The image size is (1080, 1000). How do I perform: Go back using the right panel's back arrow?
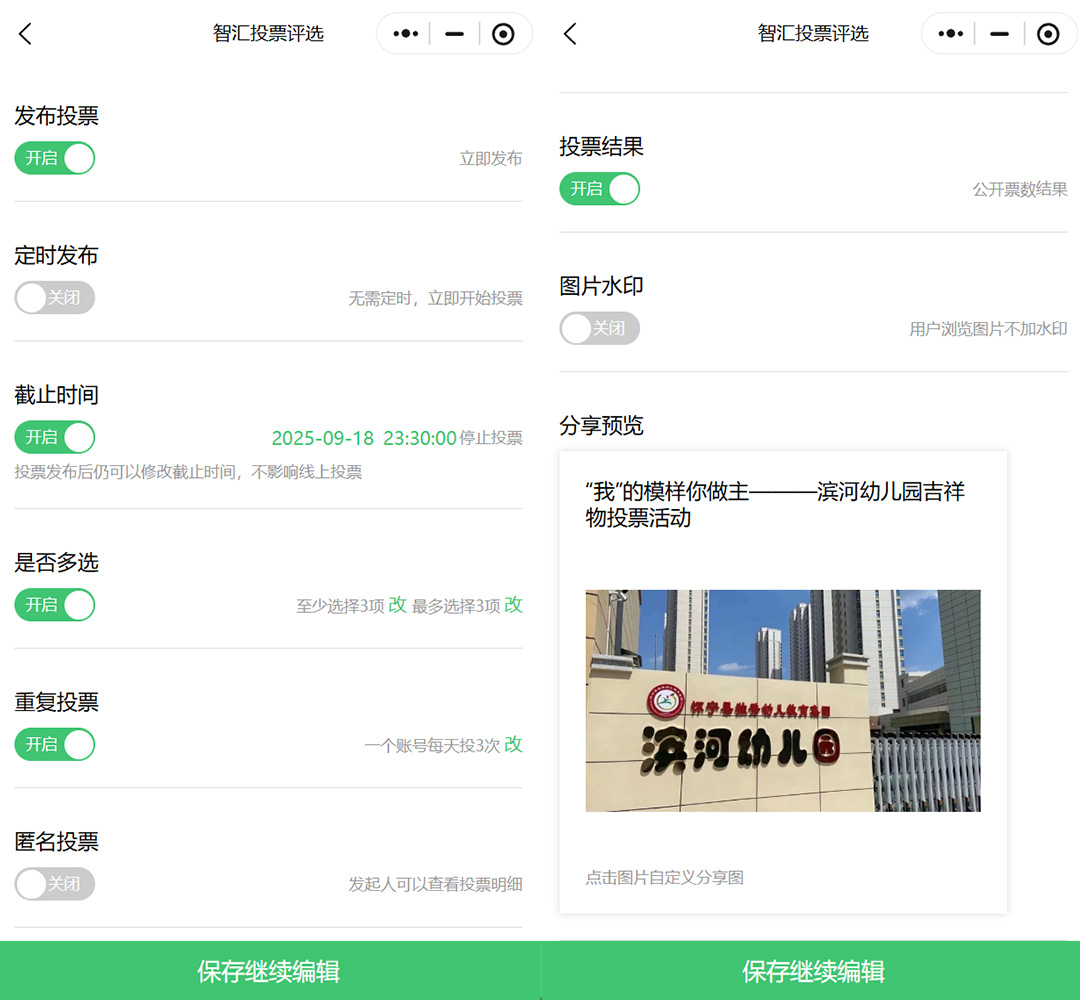(570, 34)
